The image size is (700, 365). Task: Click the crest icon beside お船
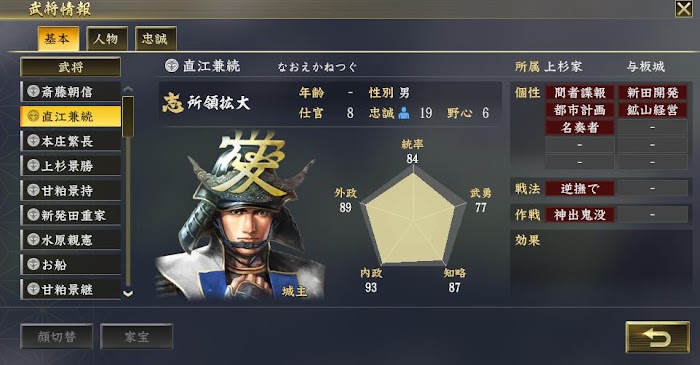click(33, 264)
